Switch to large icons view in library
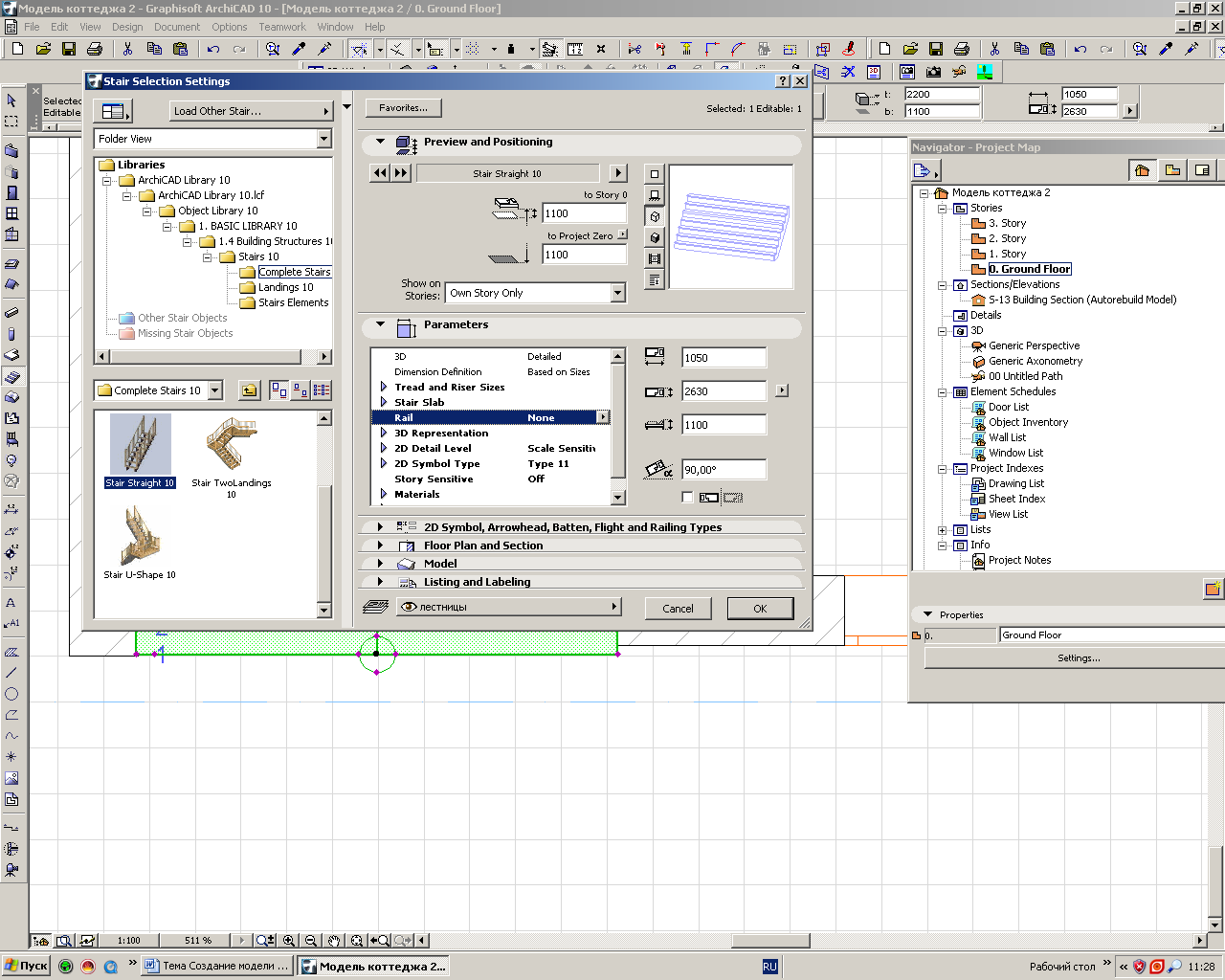Screen dimensions: 1225x980 pos(278,390)
